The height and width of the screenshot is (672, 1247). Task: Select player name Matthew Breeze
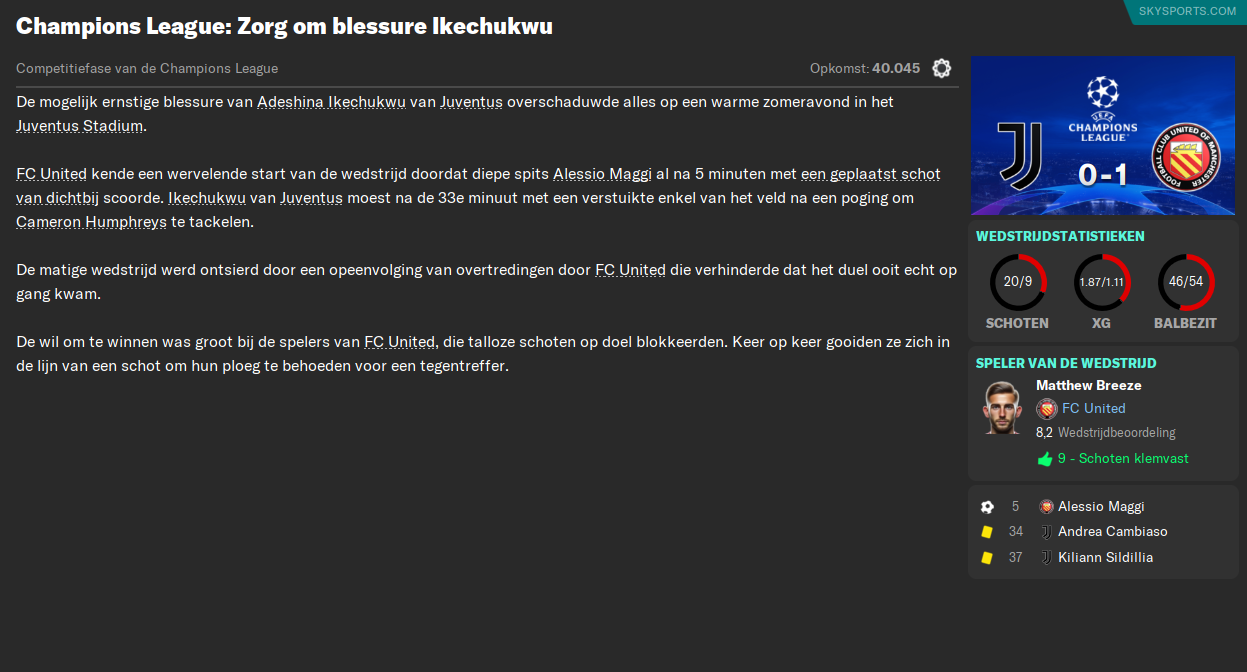click(1088, 385)
